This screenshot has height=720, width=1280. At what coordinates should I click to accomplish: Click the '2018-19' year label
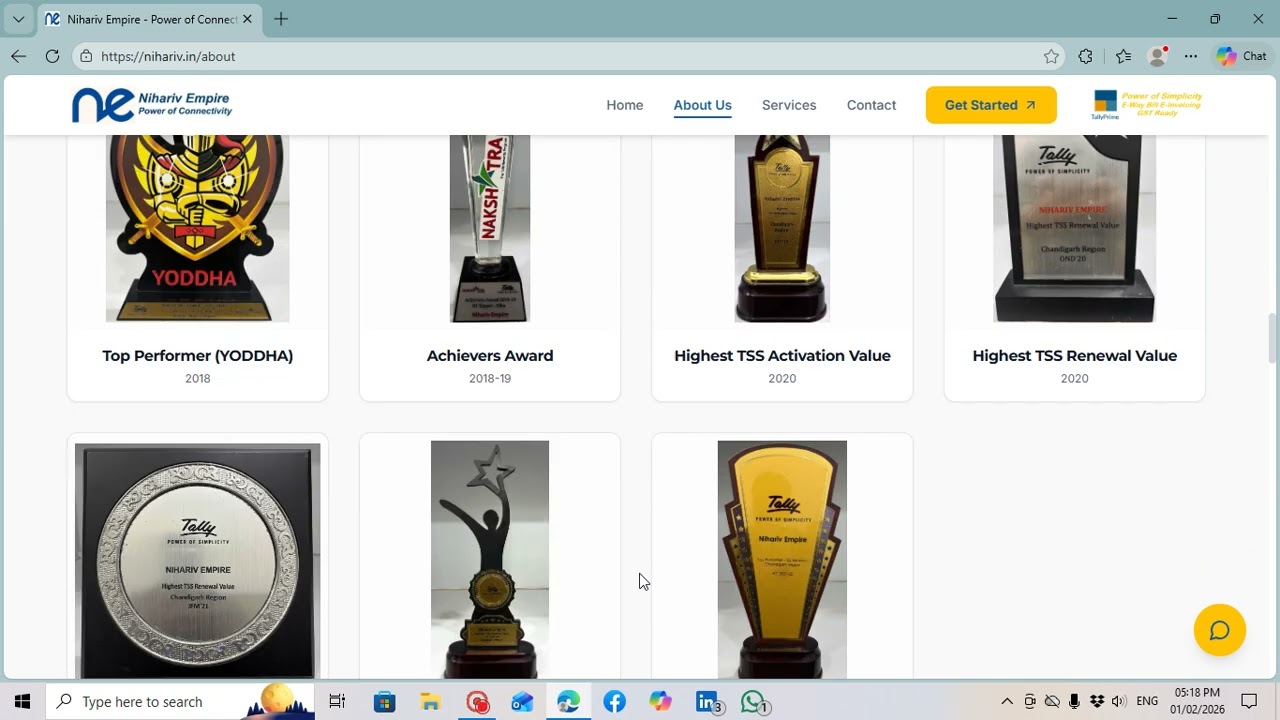(490, 378)
